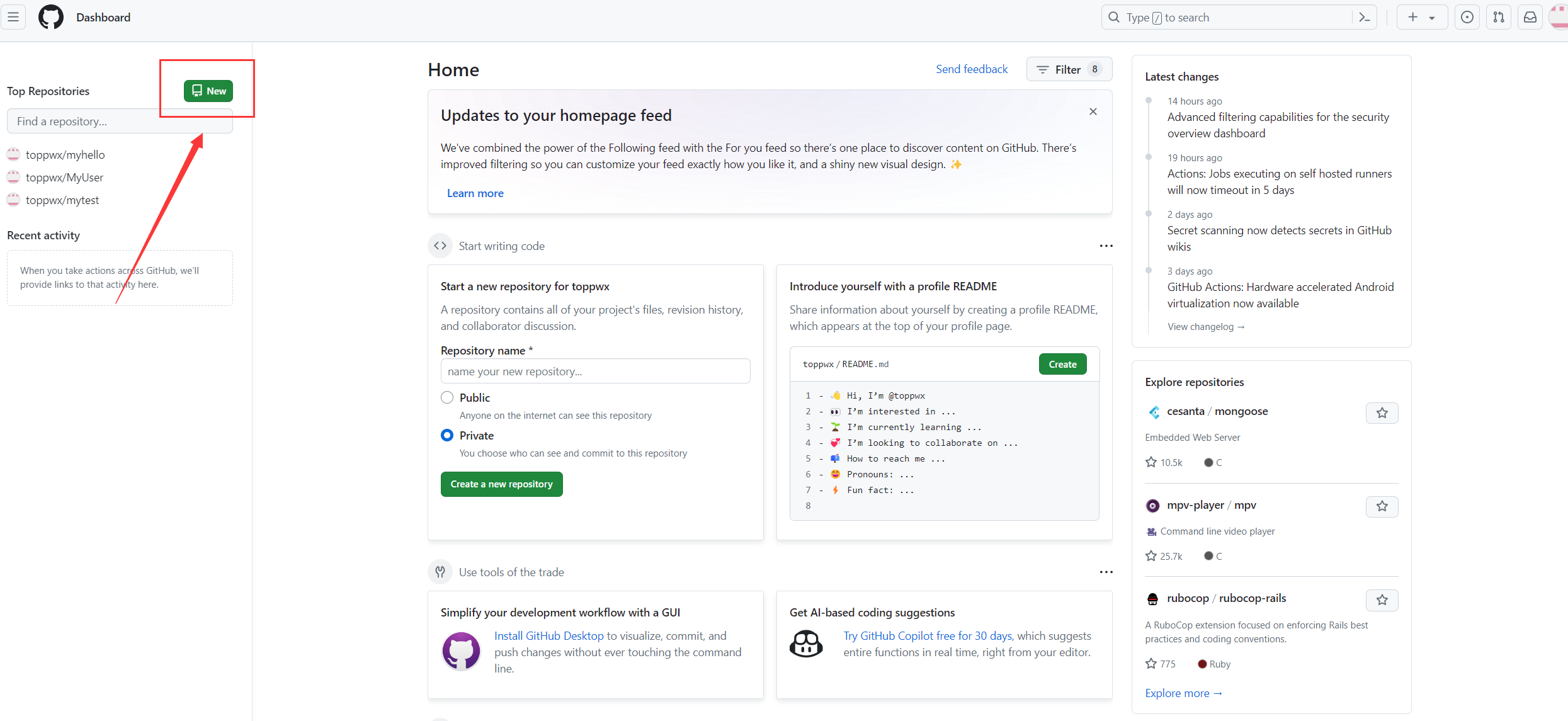The image size is (1568, 721).
Task: Open the Use tools of the trade options menu
Action: coord(1106,572)
